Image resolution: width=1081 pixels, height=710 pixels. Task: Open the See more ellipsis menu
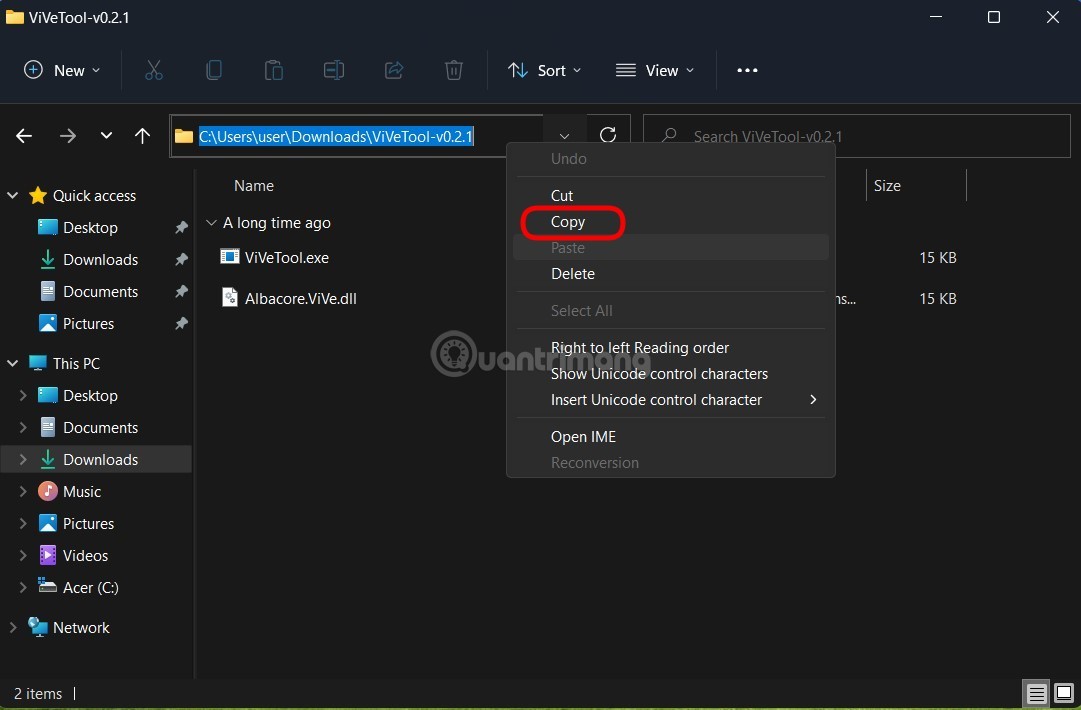[747, 70]
